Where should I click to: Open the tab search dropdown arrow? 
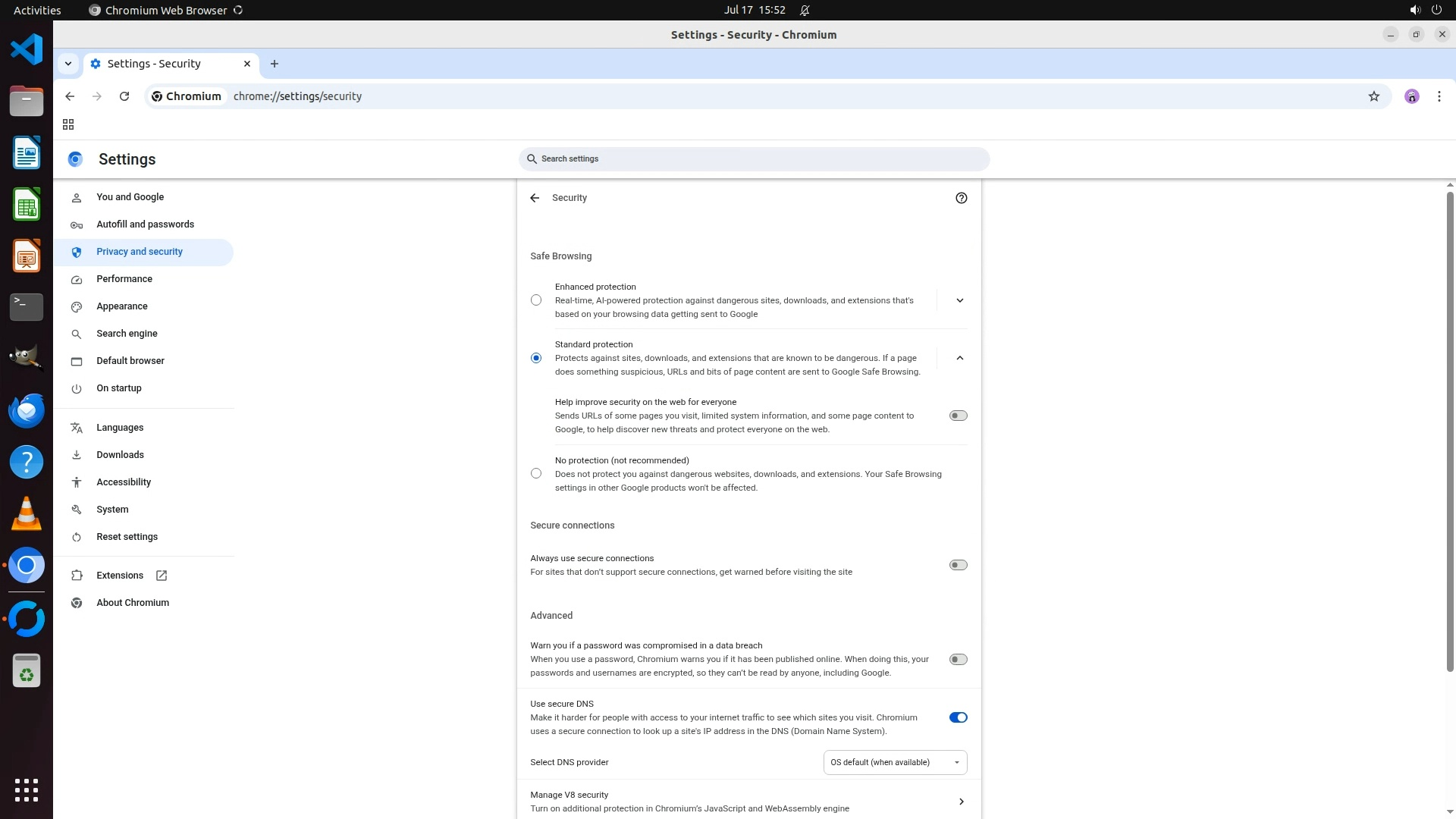pyautogui.click(x=68, y=64)
